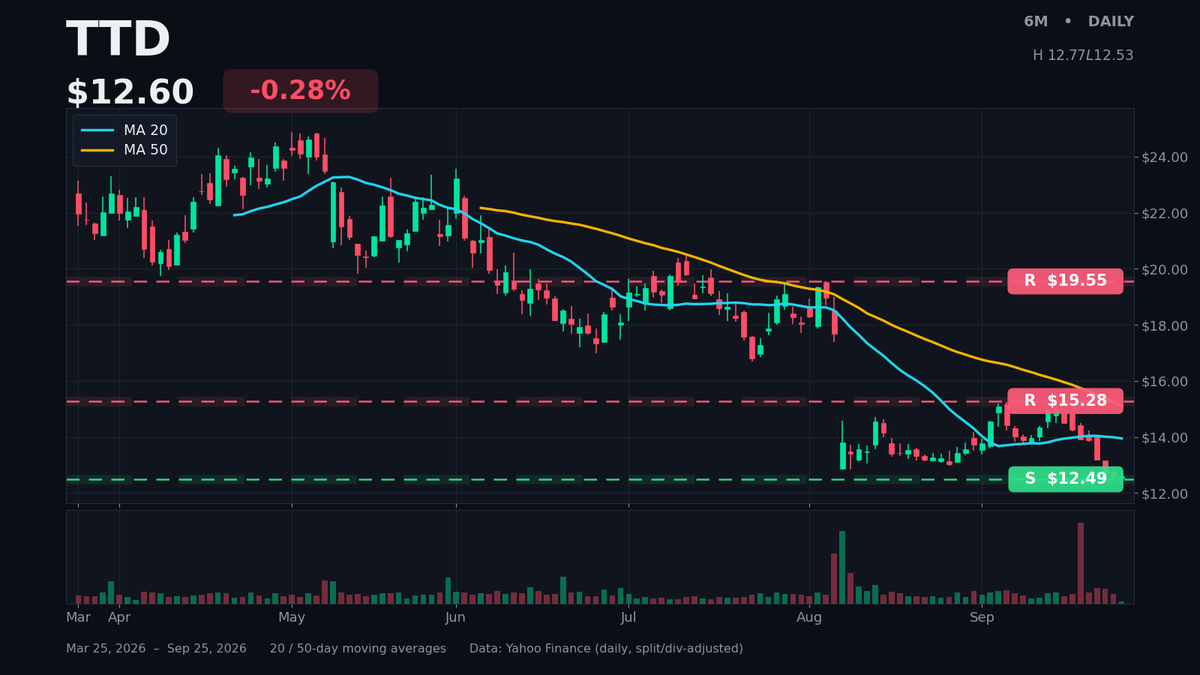Viewport: 1200px width, 675px height.
Task: Click the Aug date axis label
Action: (809, 618)
